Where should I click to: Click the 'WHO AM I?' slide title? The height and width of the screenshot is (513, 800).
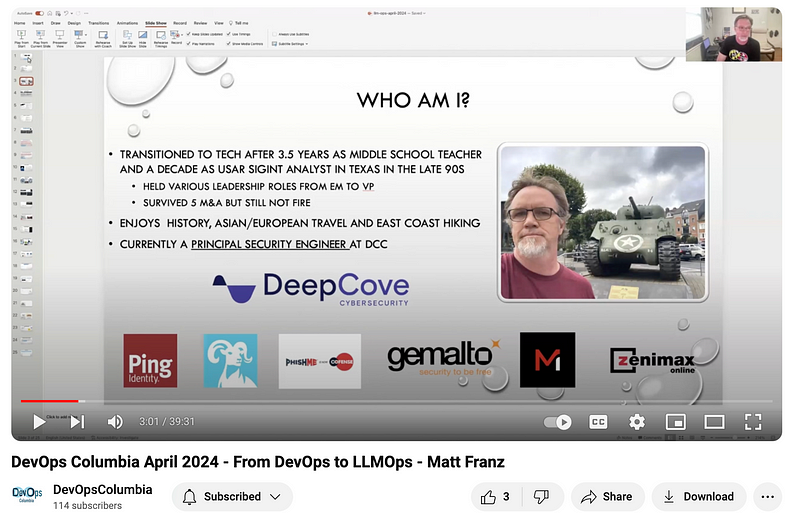click(x=413, y=100)
